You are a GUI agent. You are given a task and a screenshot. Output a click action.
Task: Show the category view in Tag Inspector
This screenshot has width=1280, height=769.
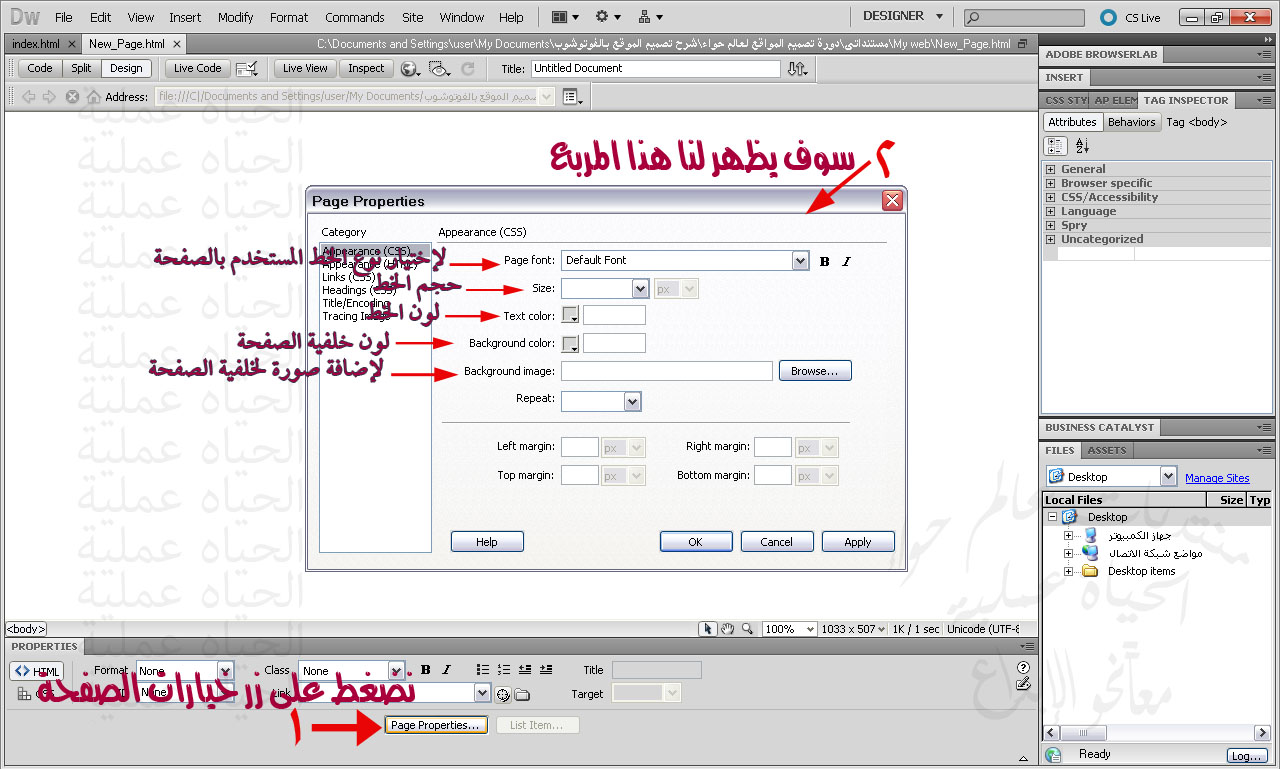point(1055,145)
